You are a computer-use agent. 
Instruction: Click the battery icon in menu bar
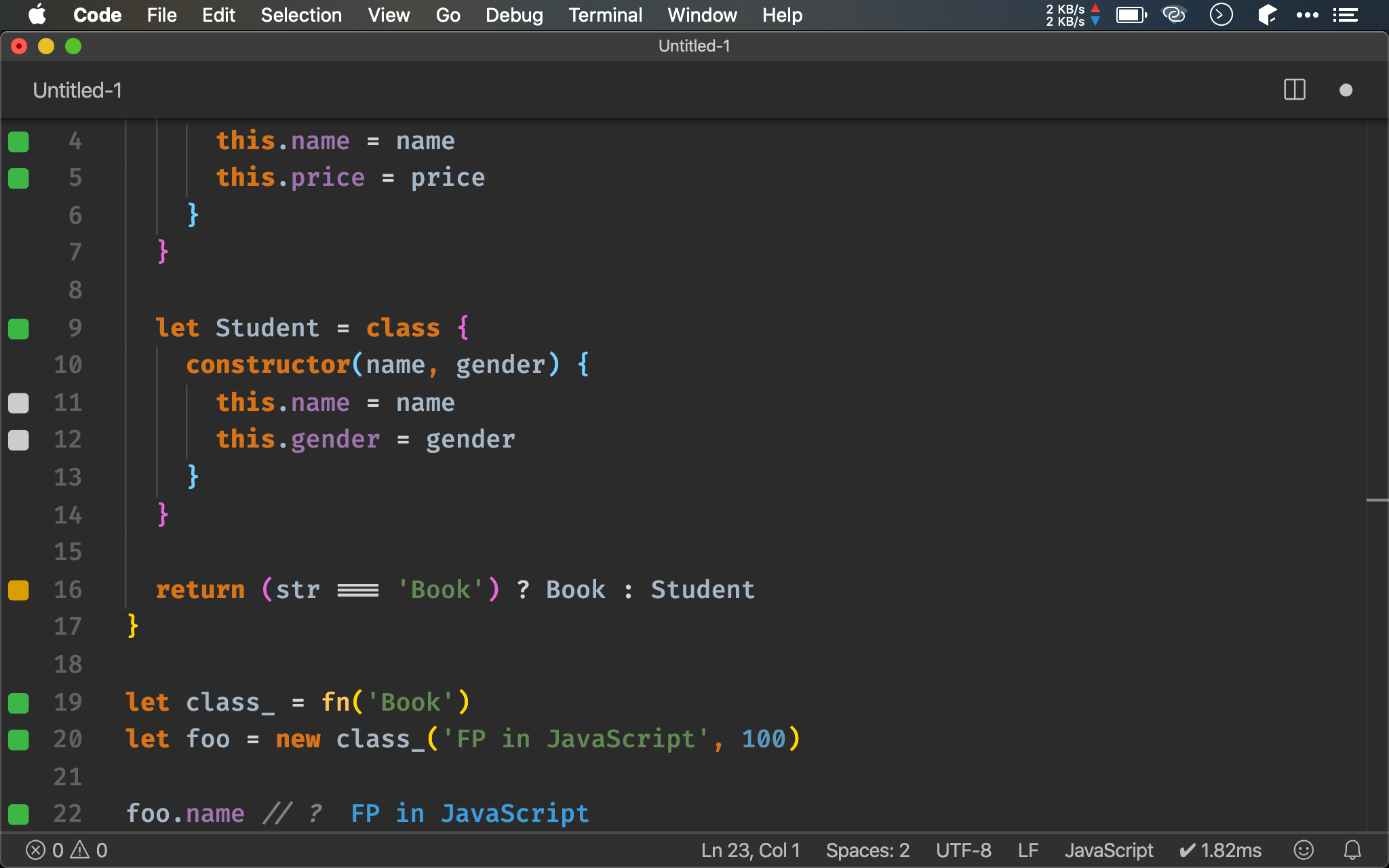click(x=1131, y=15)
